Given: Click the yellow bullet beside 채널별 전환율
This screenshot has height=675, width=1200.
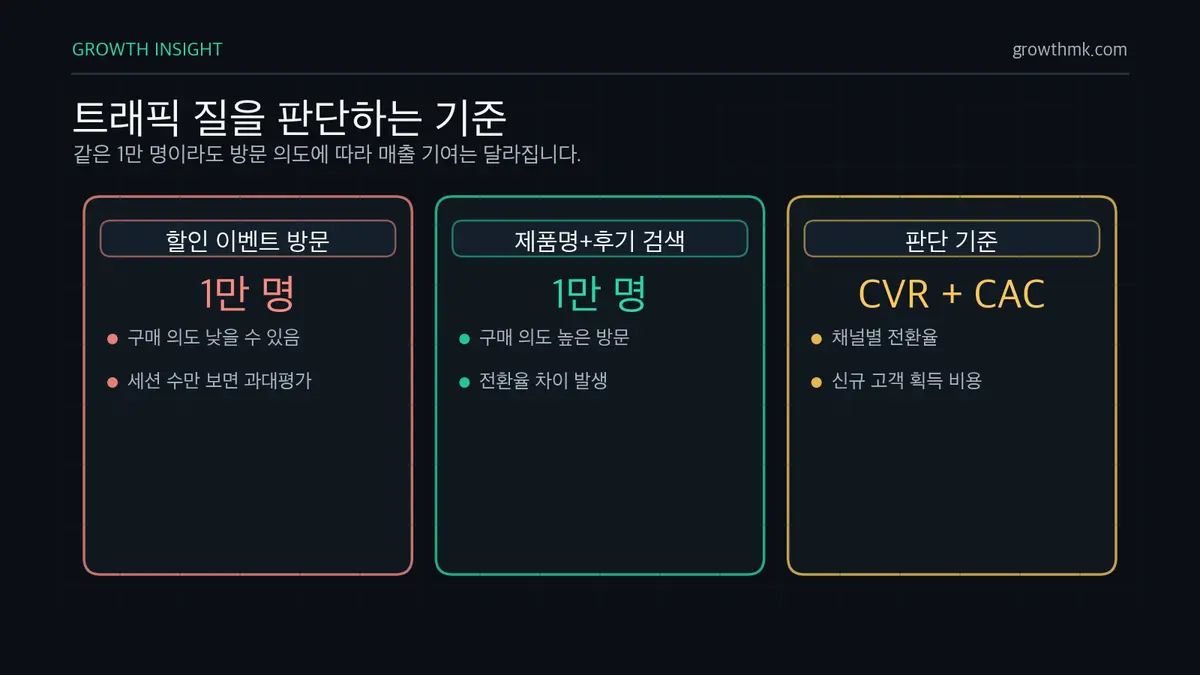Looking at the screenshot, I should pos(816,339).
